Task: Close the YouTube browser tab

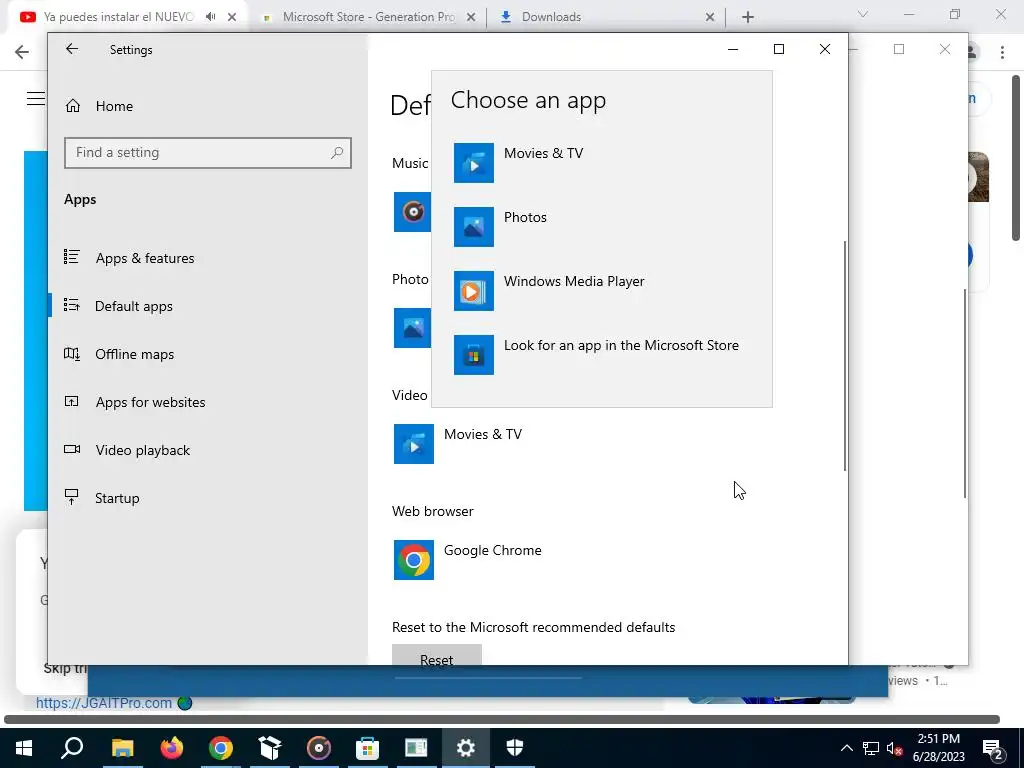Action: [x=232, y=17]
